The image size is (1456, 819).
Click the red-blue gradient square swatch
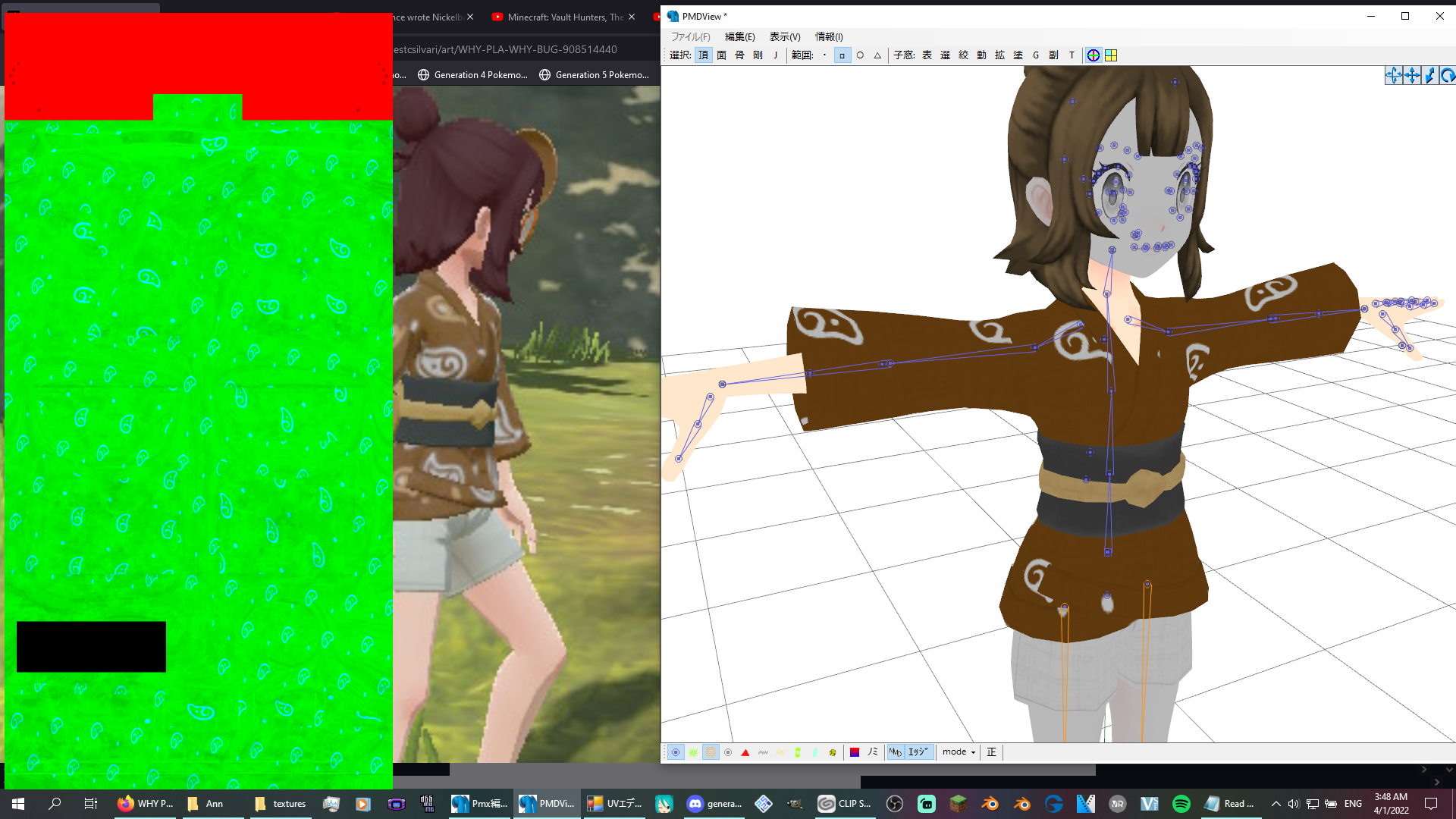tap(855, 752)
